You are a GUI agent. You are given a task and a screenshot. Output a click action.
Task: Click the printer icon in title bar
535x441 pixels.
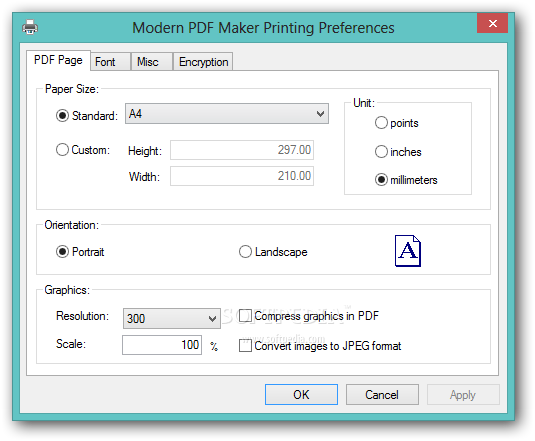click(30, 27)
